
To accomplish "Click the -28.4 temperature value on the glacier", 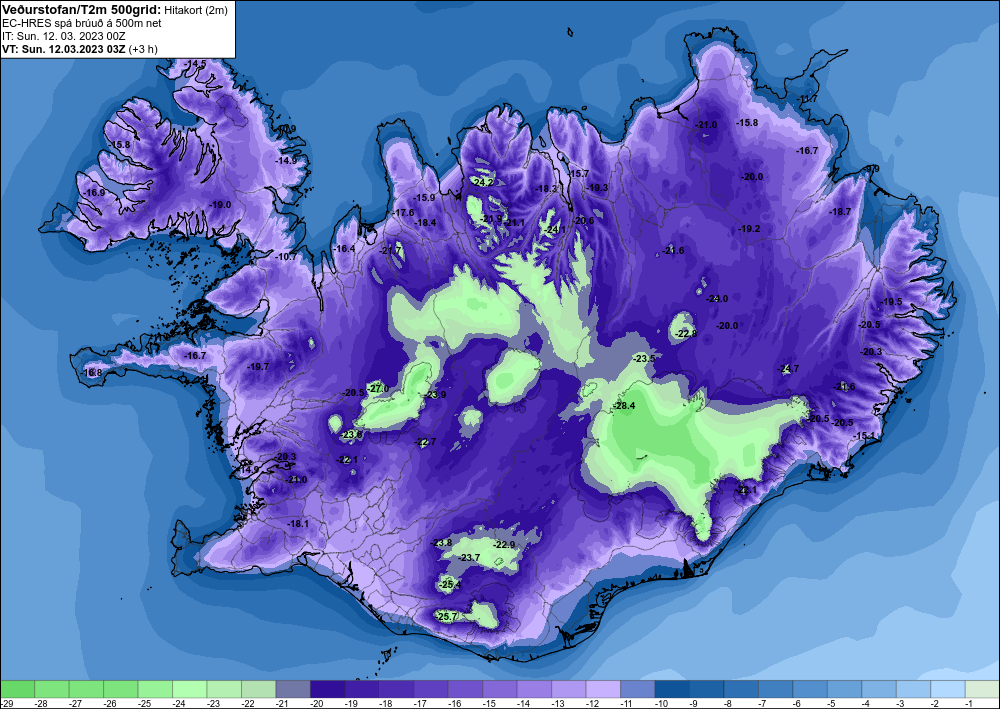I will pyautogui.click(x=624, y=406).
